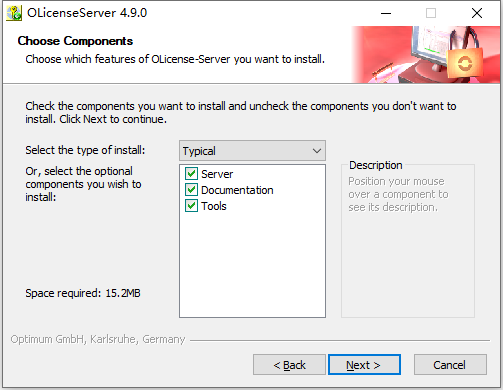Click the Space required 15.2MB text
This screenshot has height=390, width=503.
pyautogui.click(x=83, y=293)
